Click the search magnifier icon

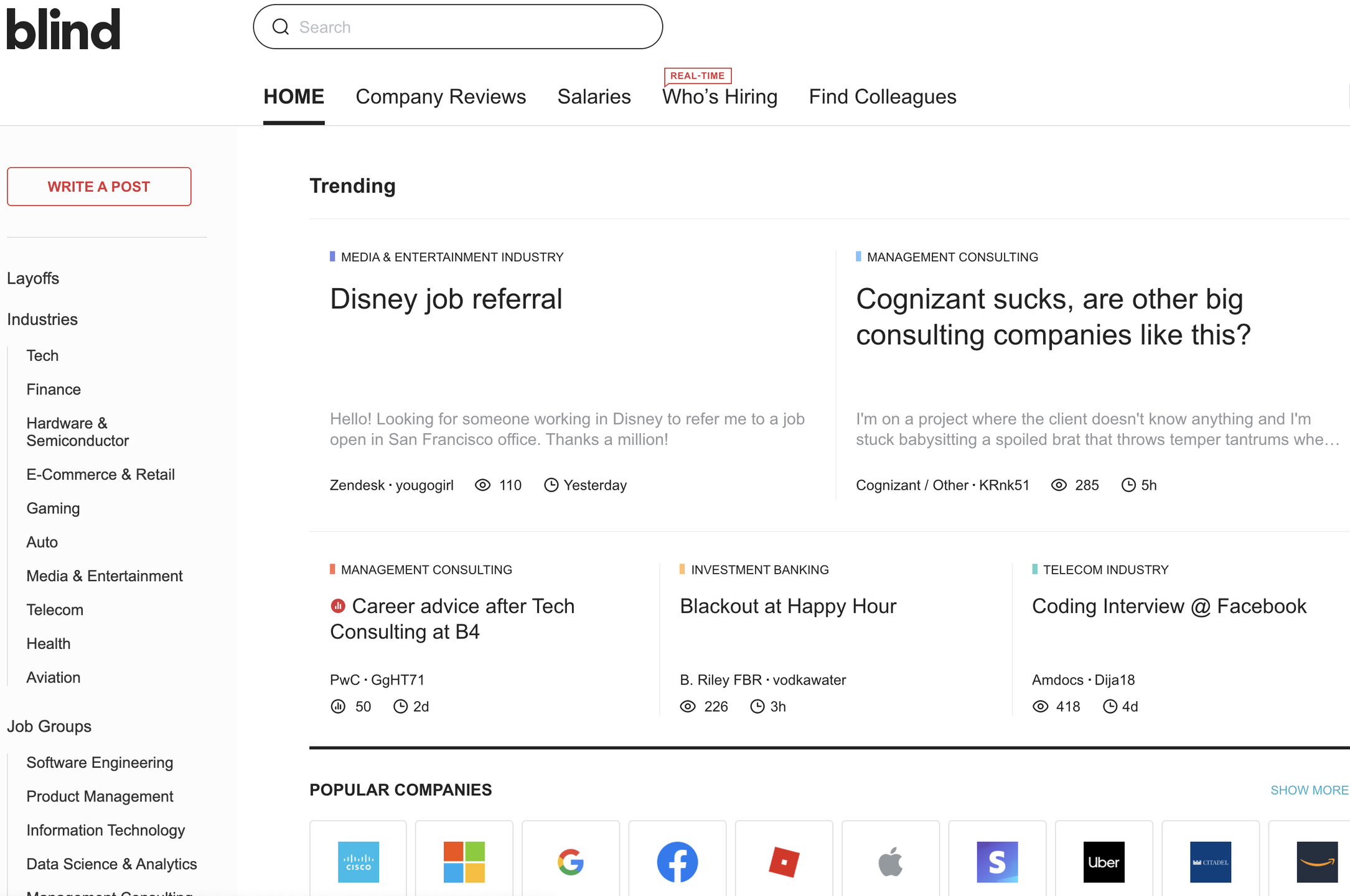coord(281,27)
